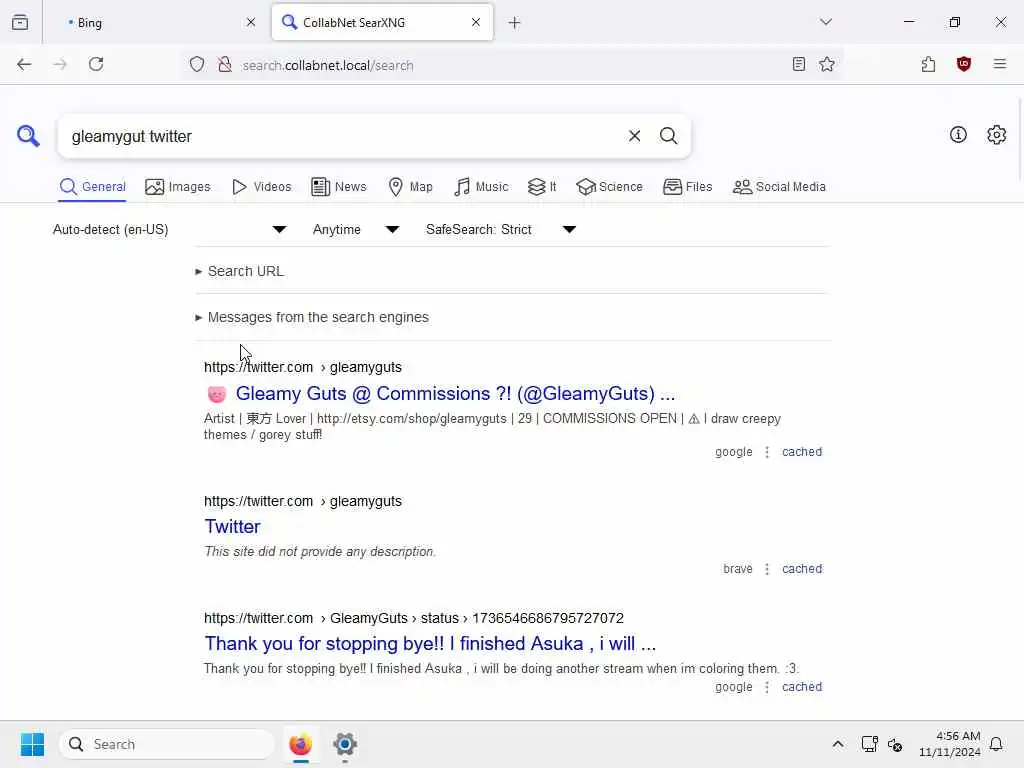Image resolution: width=1024 pixels, height=768 pixels.
Task: Click the insecure connection padlock icon
Action: pos(225,64)
